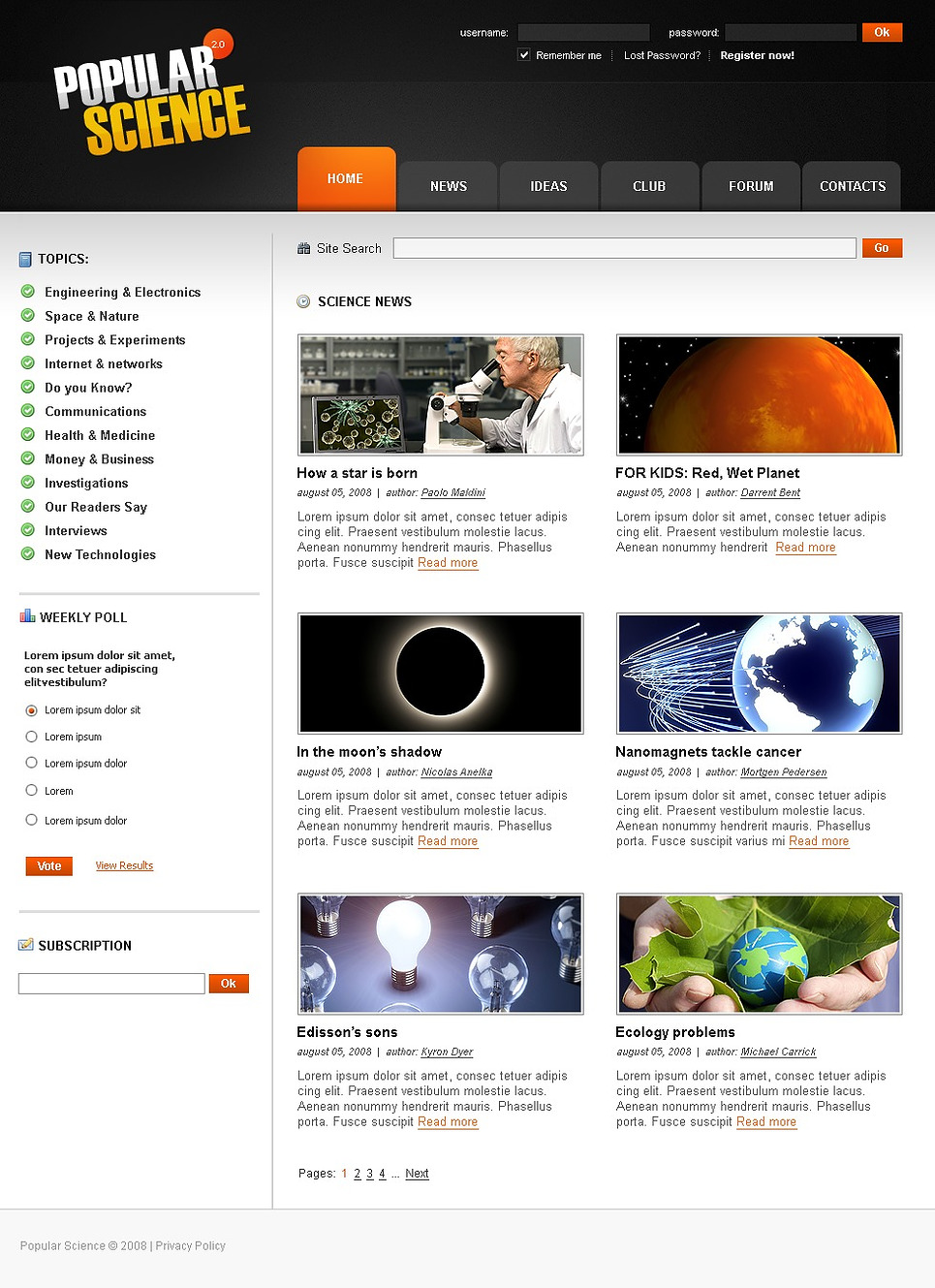Click the Subscription envelope icon
935x1288 pixels.
click(x=26, y=945)
